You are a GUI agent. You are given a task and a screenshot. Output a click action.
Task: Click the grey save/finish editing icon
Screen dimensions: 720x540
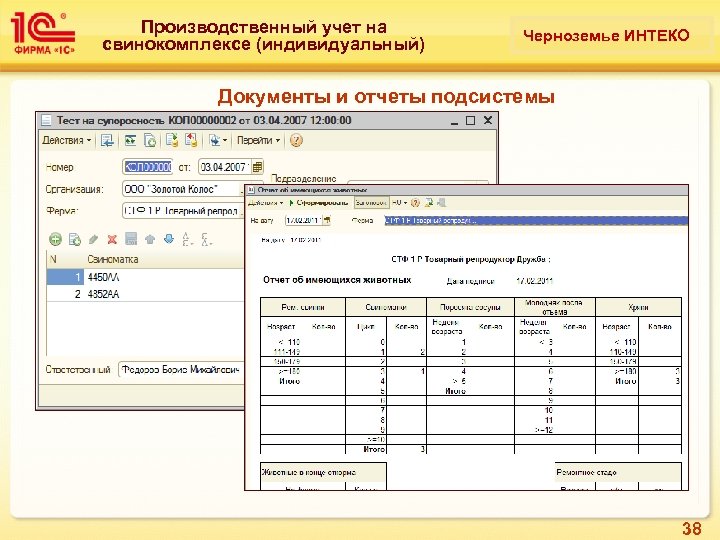tap(131, 239)
